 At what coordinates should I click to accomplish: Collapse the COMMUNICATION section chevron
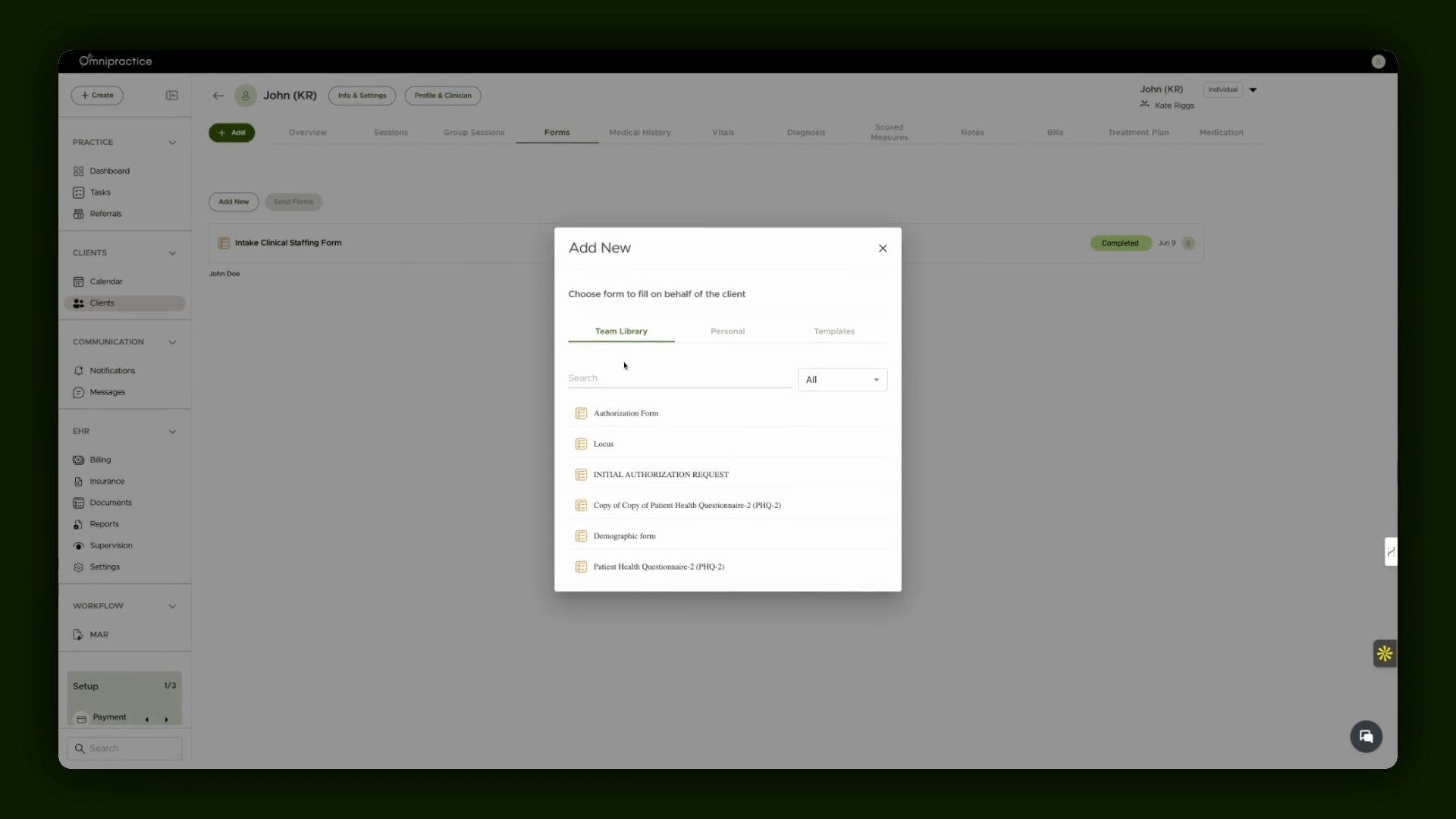[x=172, y=342]
